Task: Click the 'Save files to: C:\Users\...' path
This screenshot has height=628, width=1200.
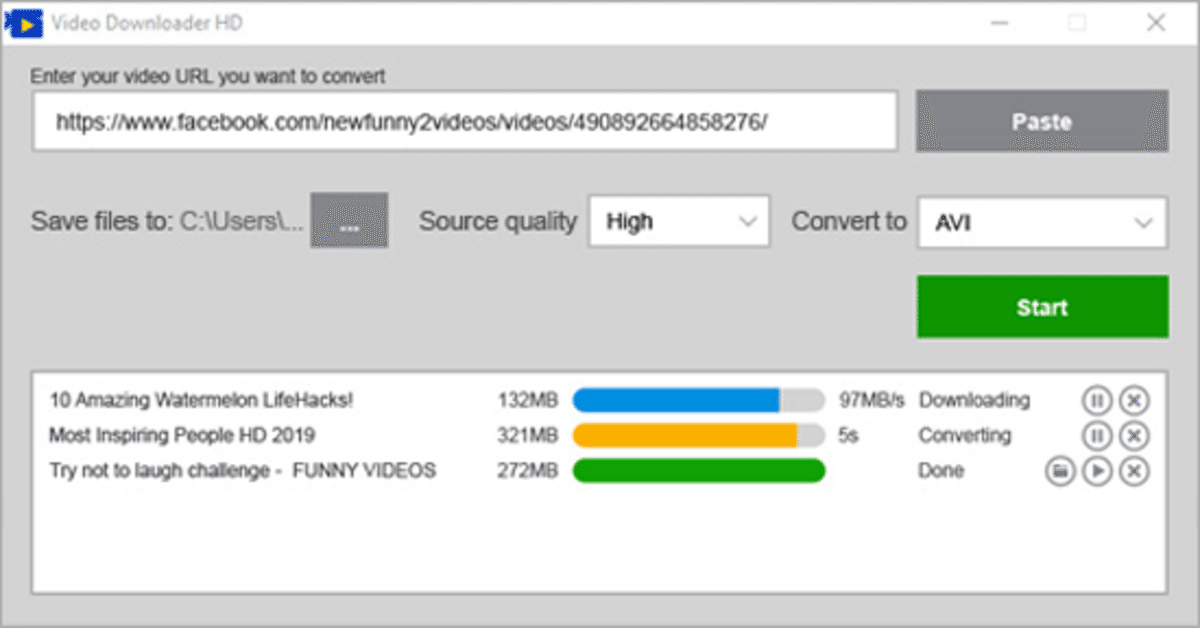Action: pyautogui.click(x=167, y=222)
